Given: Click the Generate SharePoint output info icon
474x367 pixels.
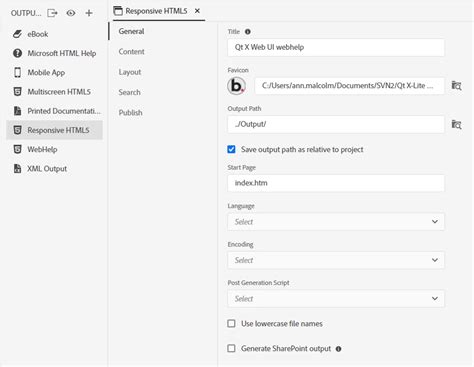Looking at the screenshot, I should coord(338,349).
